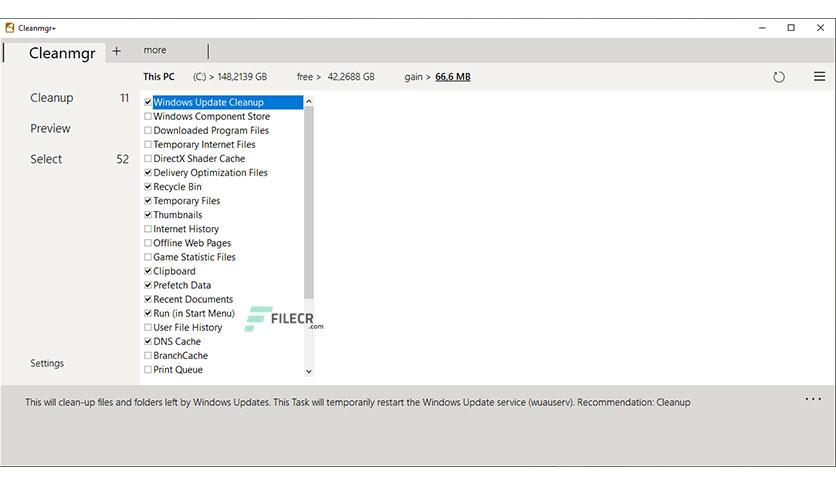Check Windows Component Store checkbox
The image size is (836, 484).
click(x=148, y=116)
